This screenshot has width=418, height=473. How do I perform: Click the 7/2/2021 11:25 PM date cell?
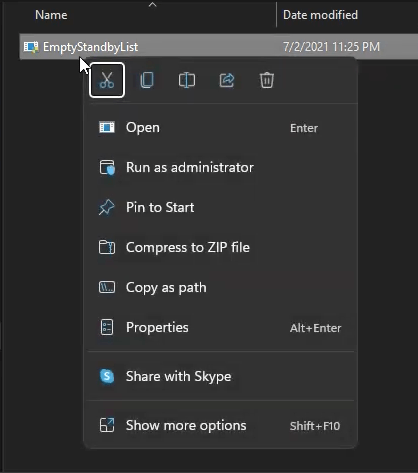(331, 47)
